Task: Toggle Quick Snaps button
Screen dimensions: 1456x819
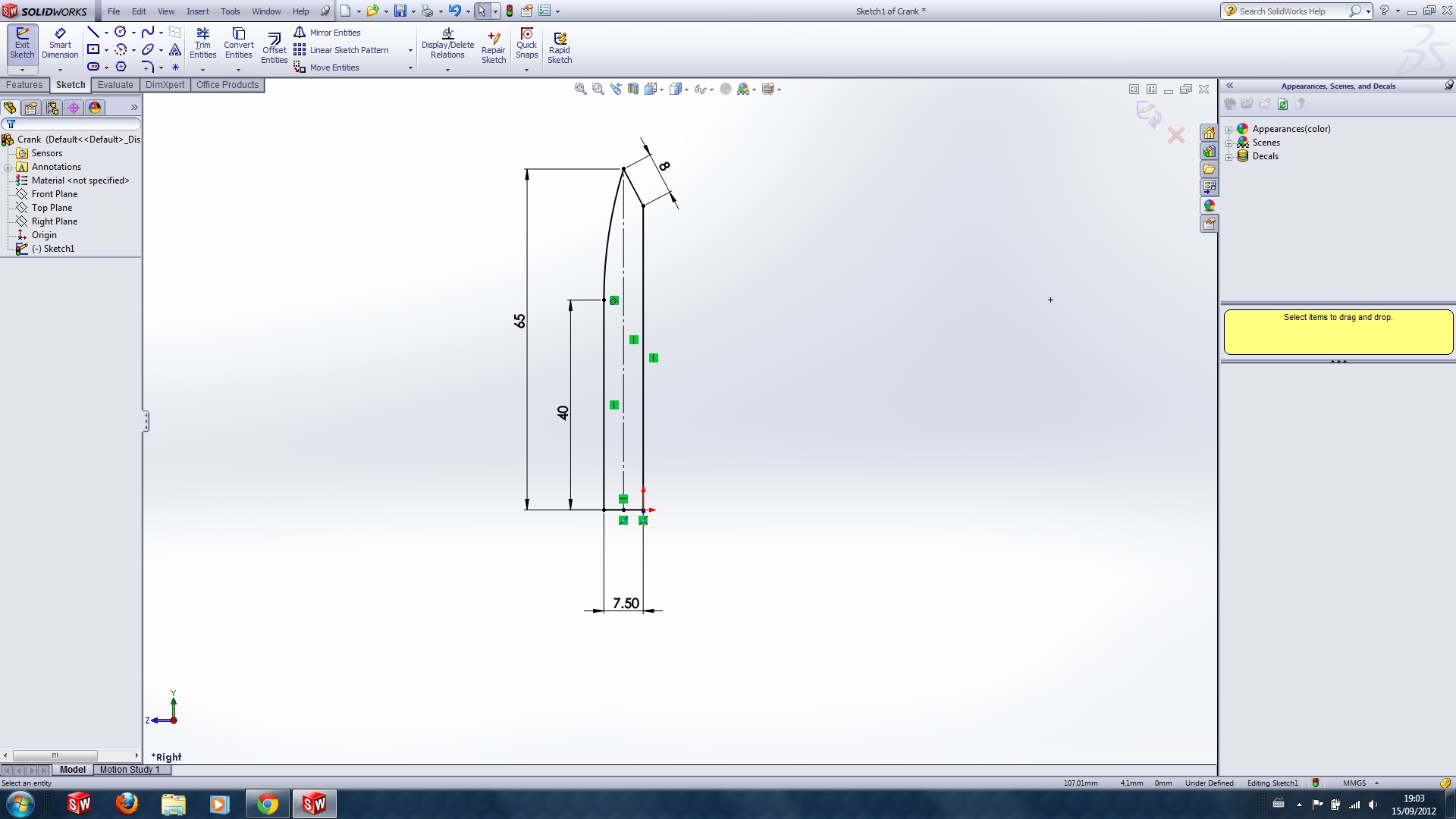Action: [x=526, y=43]
